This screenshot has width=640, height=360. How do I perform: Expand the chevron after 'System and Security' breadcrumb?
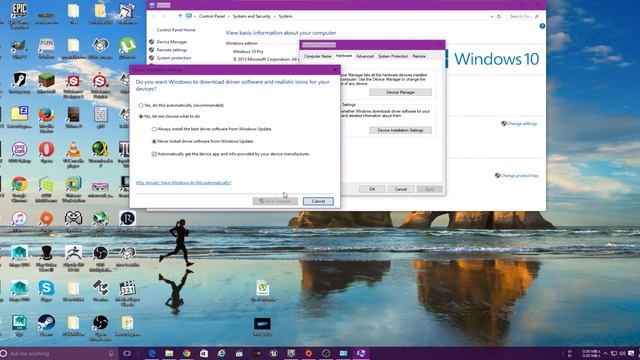(x=275, y=16)
